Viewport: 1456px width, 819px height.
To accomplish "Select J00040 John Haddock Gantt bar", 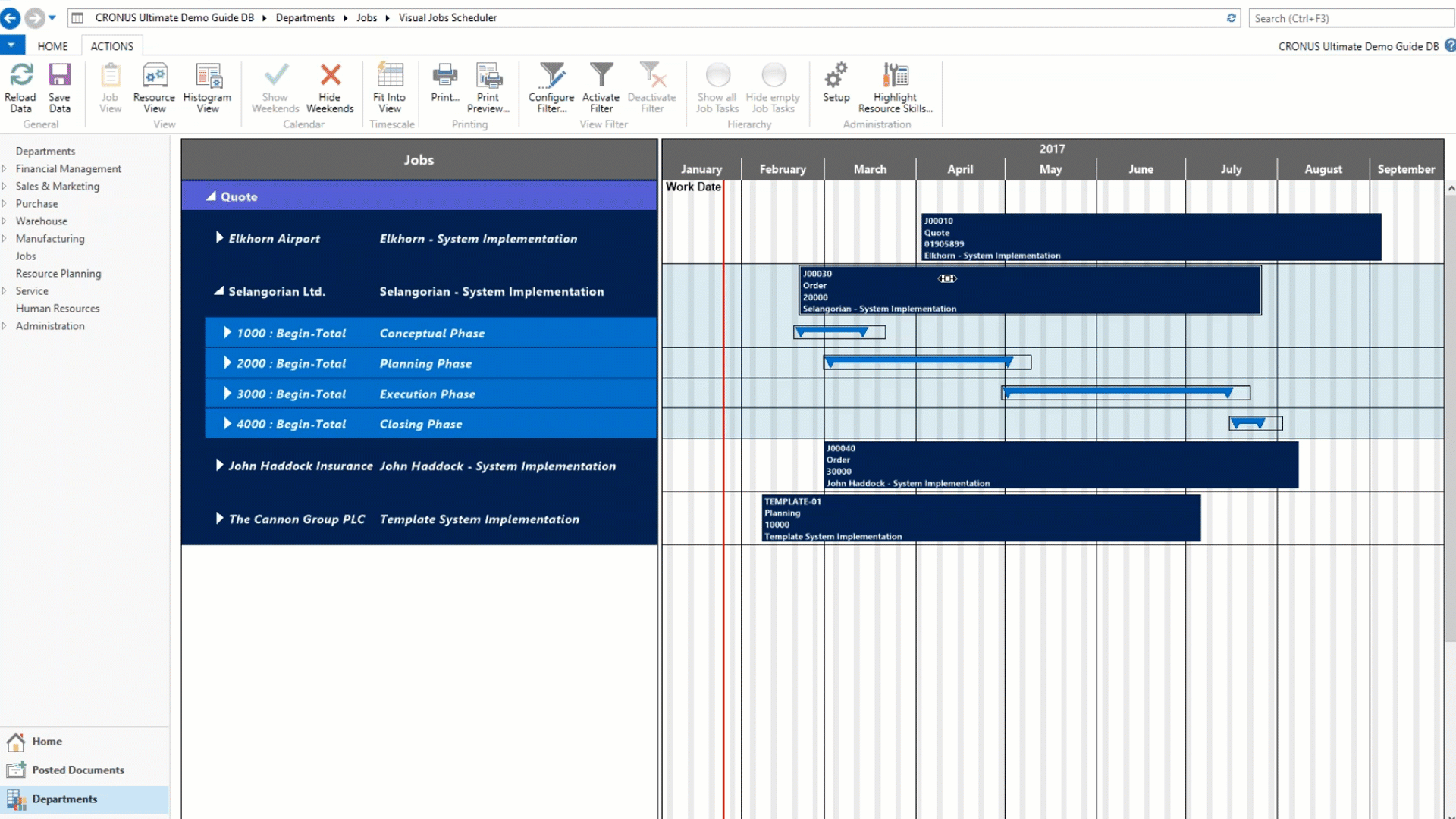I will (x=1062, y=465).
